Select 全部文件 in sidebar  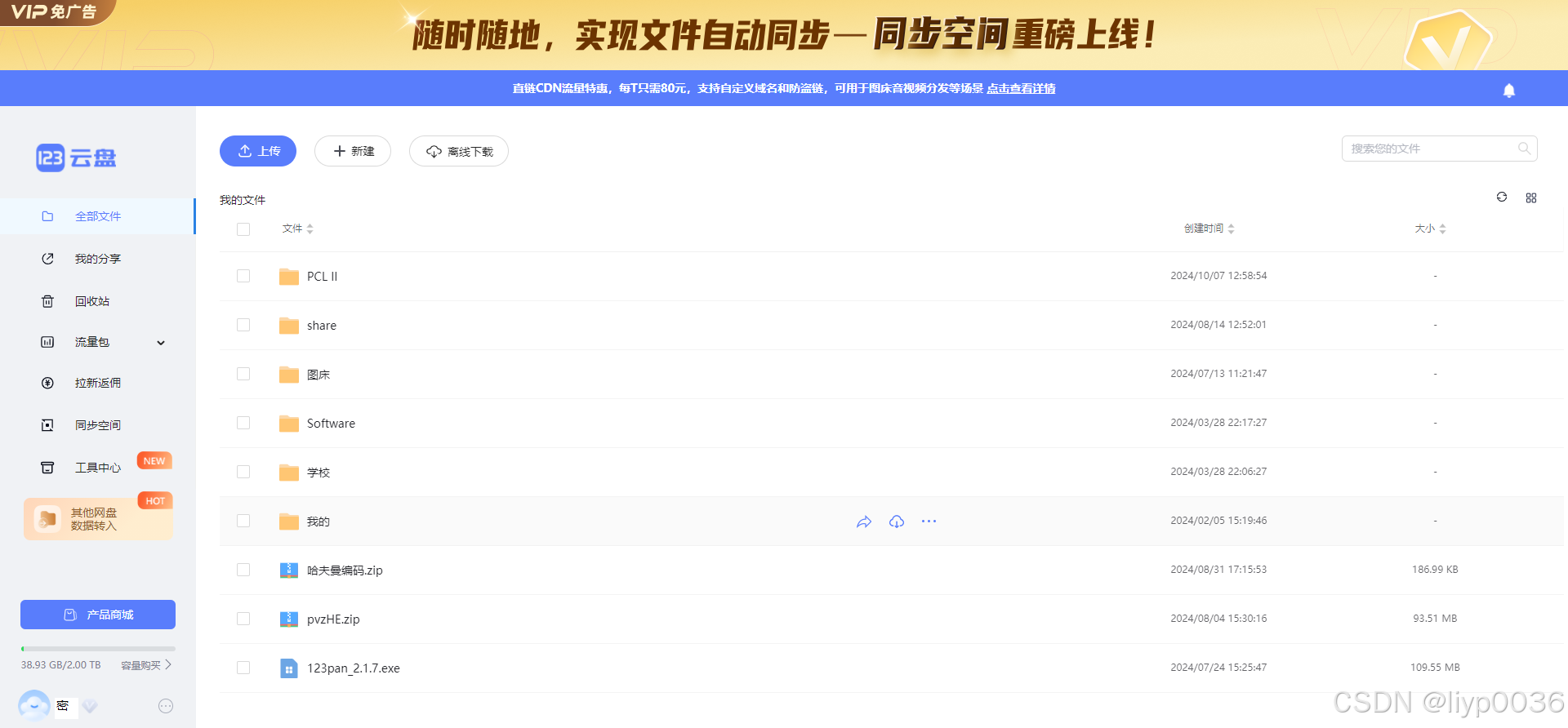click(x=97, y=216)
